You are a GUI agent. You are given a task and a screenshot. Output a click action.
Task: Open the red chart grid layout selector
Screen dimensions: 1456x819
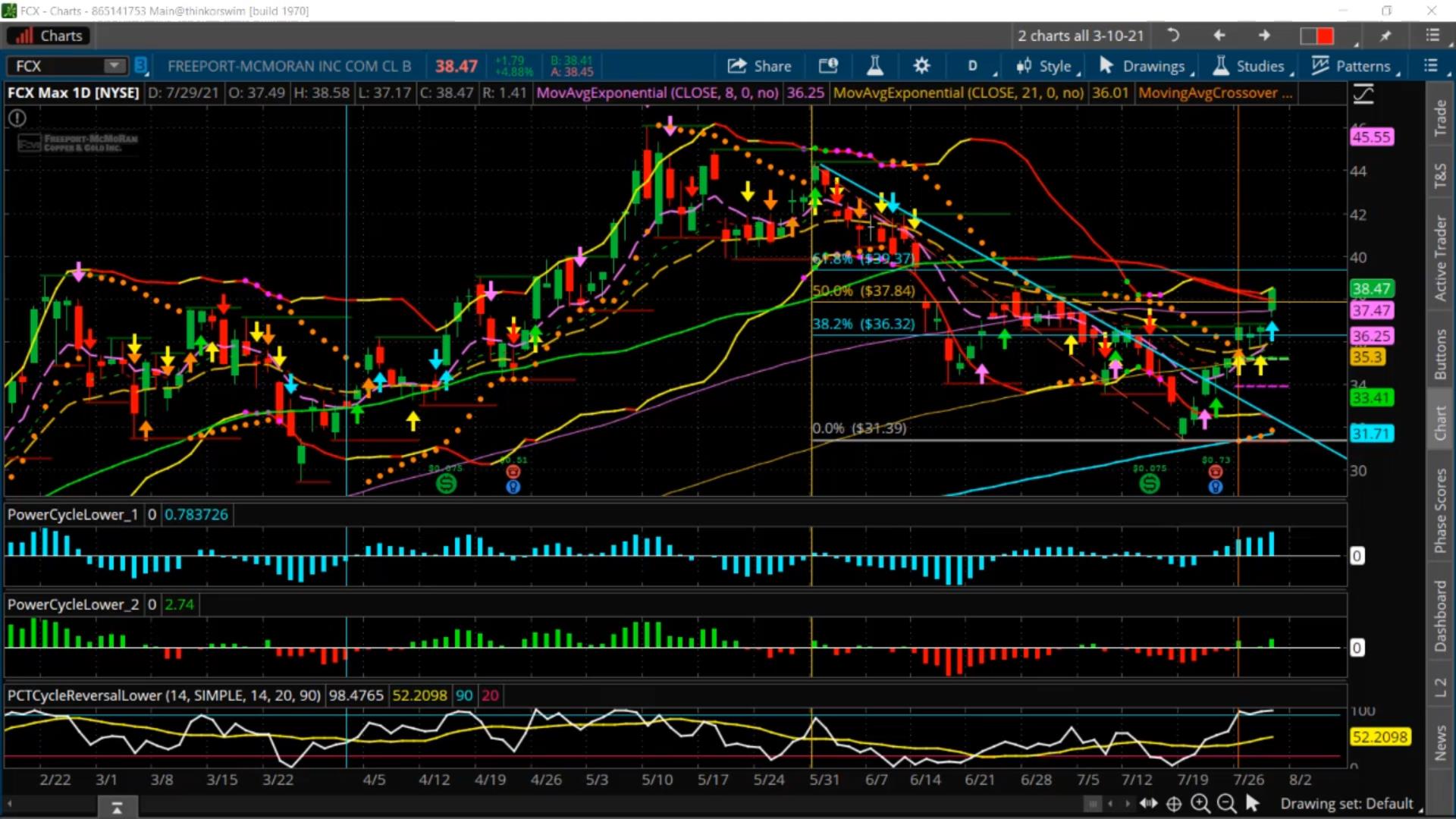point(1317,36)
